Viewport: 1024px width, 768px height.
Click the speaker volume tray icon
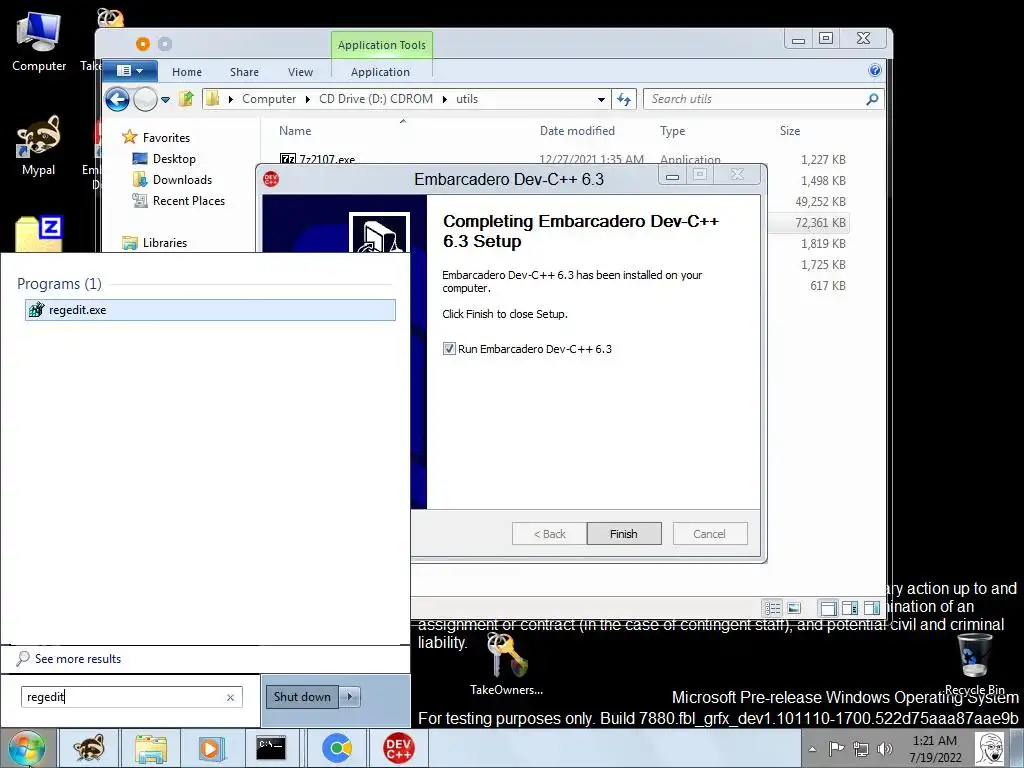pos(885,749)
